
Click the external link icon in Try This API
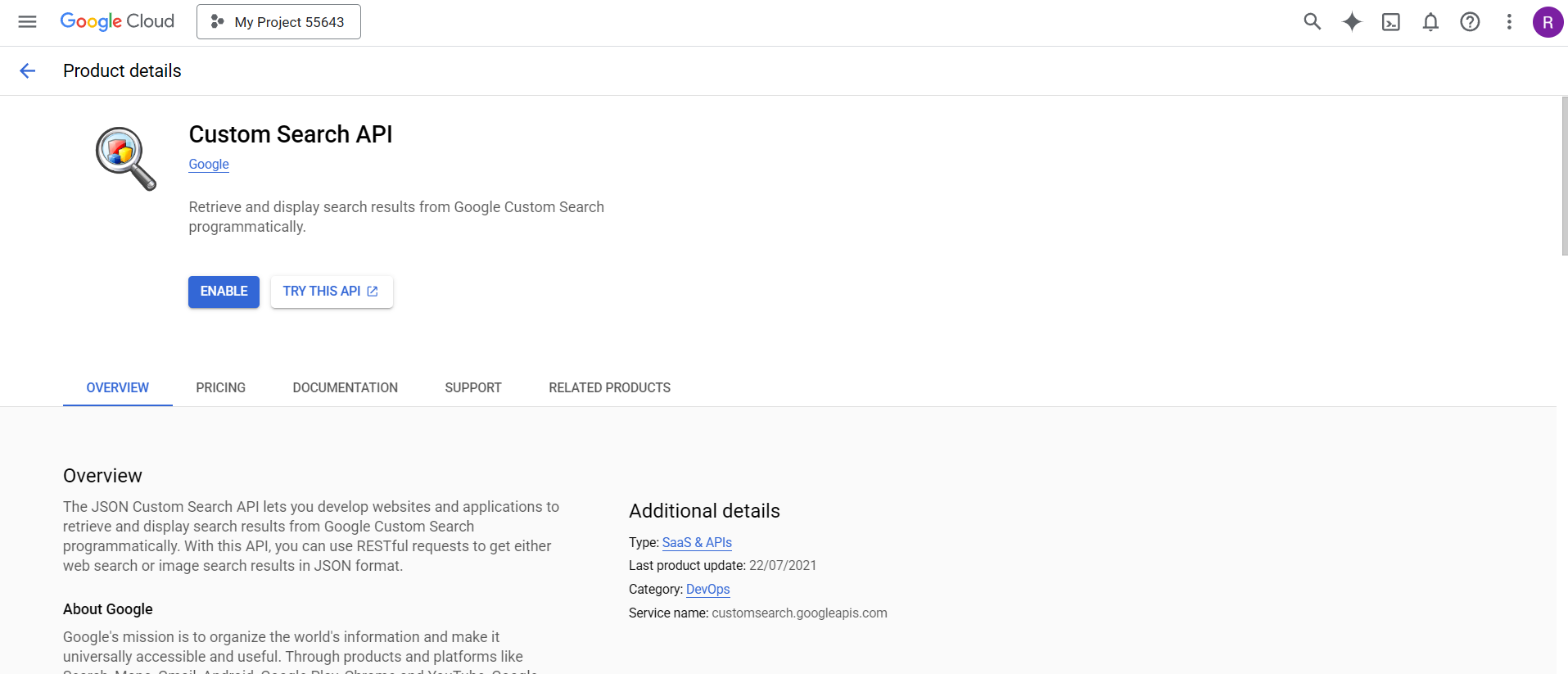coord(373,292)
